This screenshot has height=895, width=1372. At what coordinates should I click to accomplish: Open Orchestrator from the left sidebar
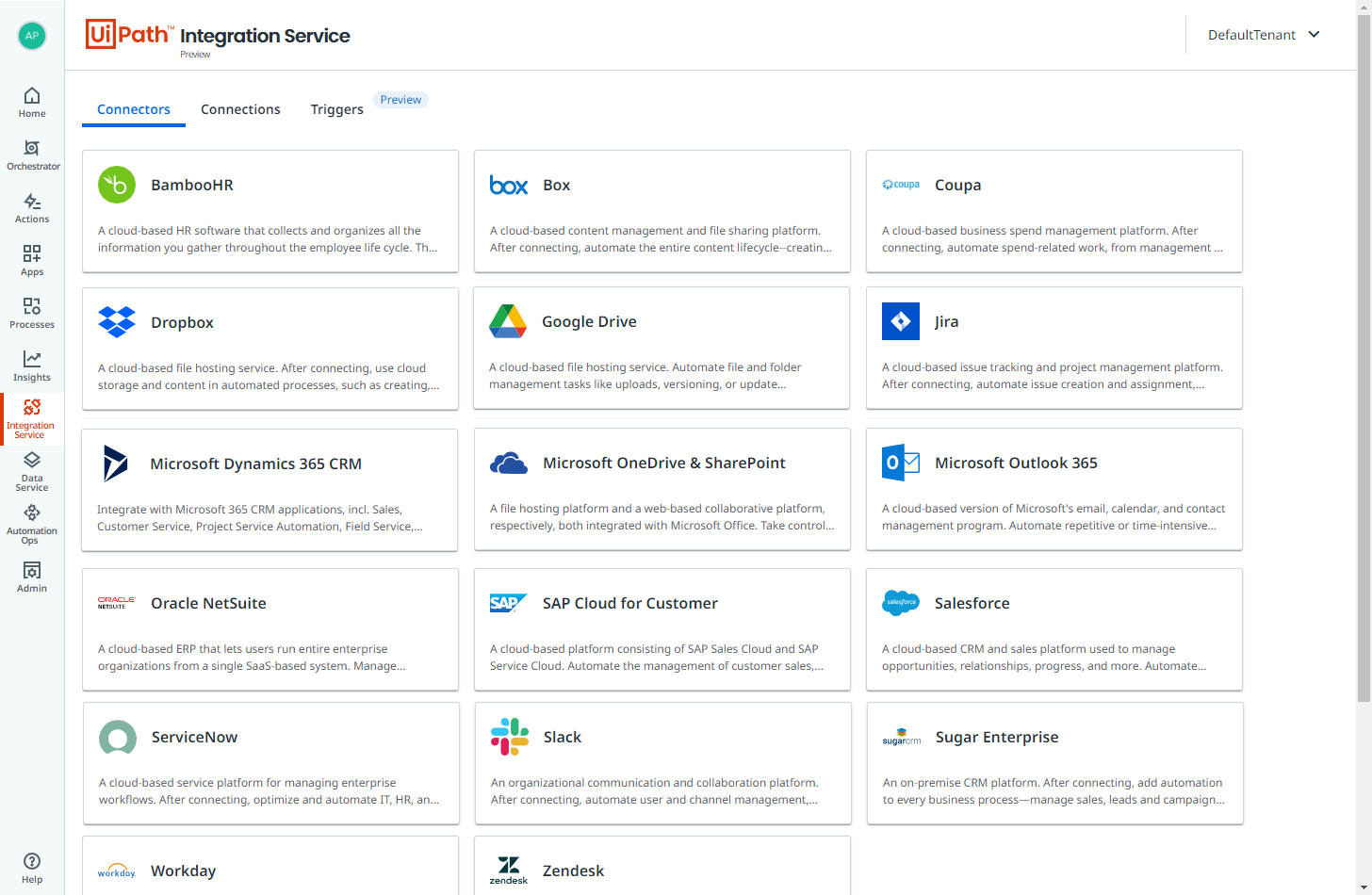(31, 153)
